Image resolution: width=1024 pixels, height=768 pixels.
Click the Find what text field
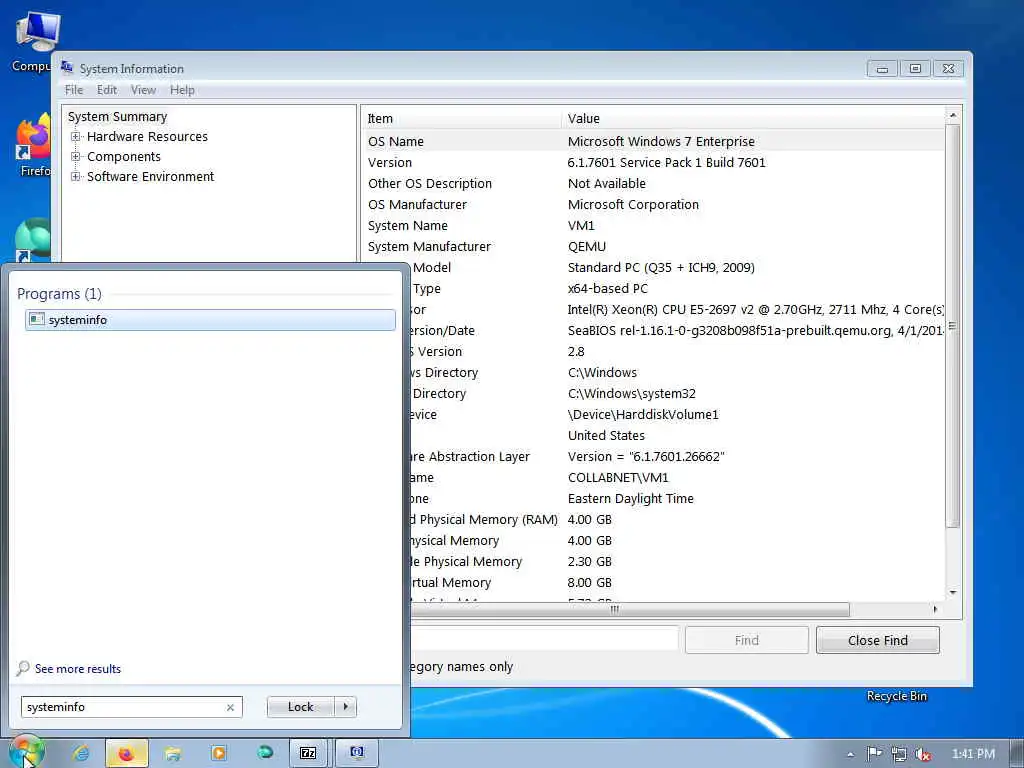[x=545, y=639]
